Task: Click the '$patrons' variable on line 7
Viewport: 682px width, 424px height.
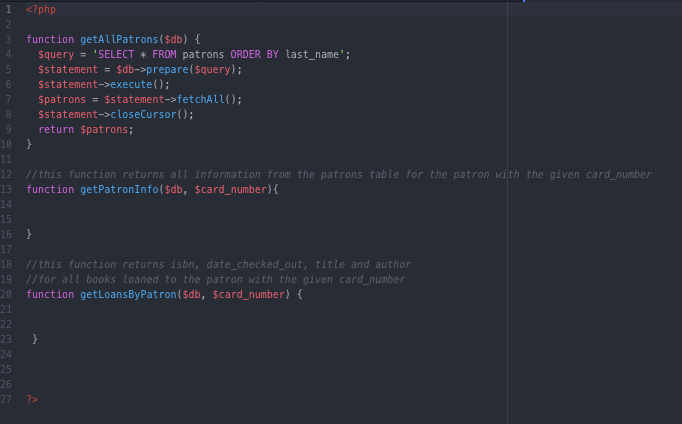Action: point(62,100)
